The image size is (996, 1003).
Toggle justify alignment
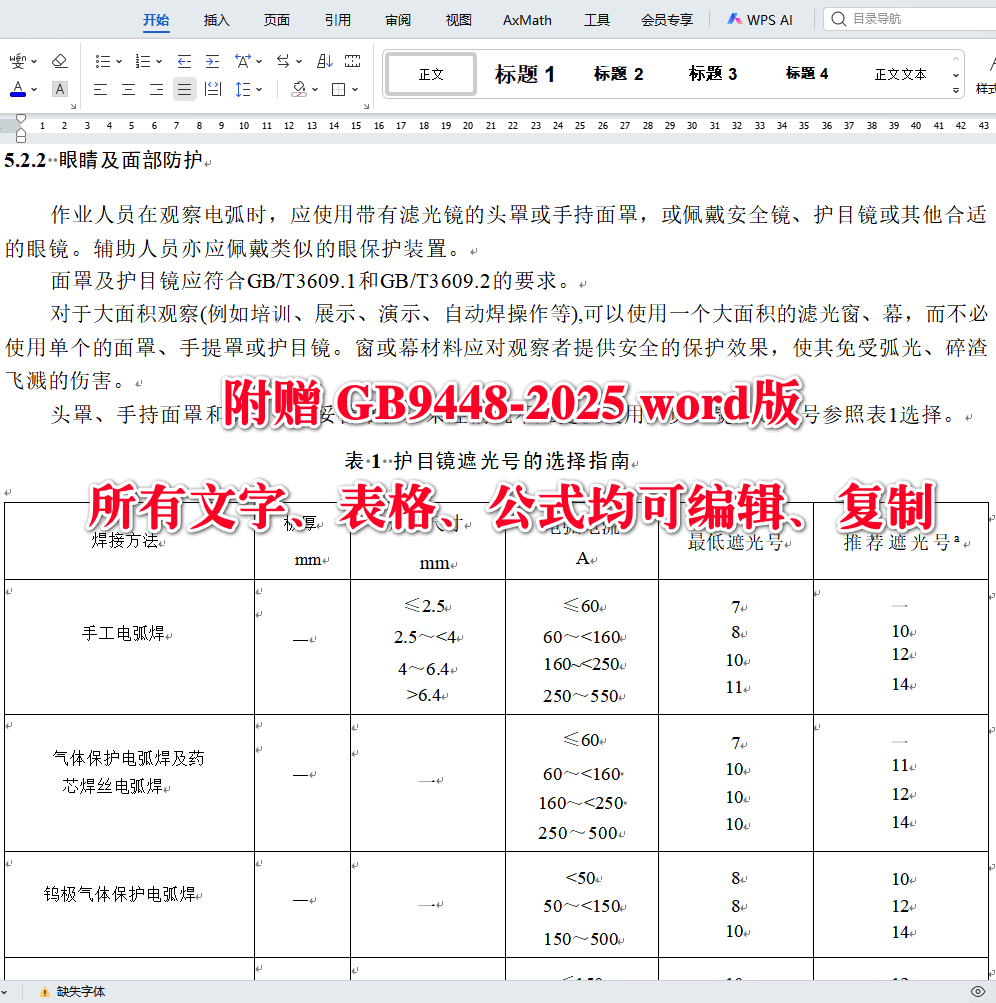(x=184, y=88)
